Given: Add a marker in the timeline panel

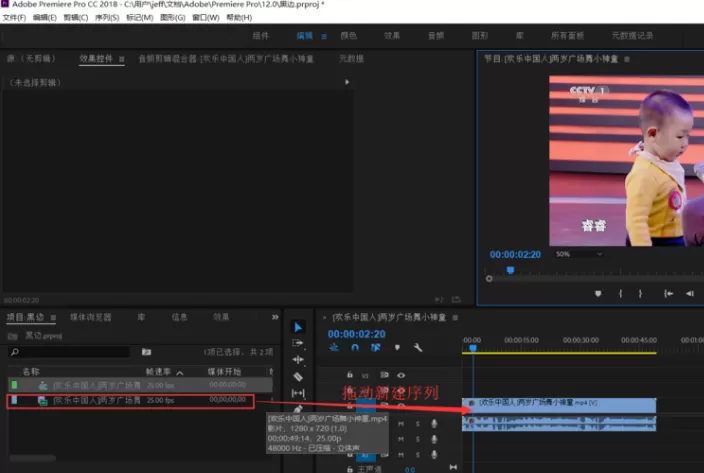Looking at the screenshot, I should tap(397, 347).
